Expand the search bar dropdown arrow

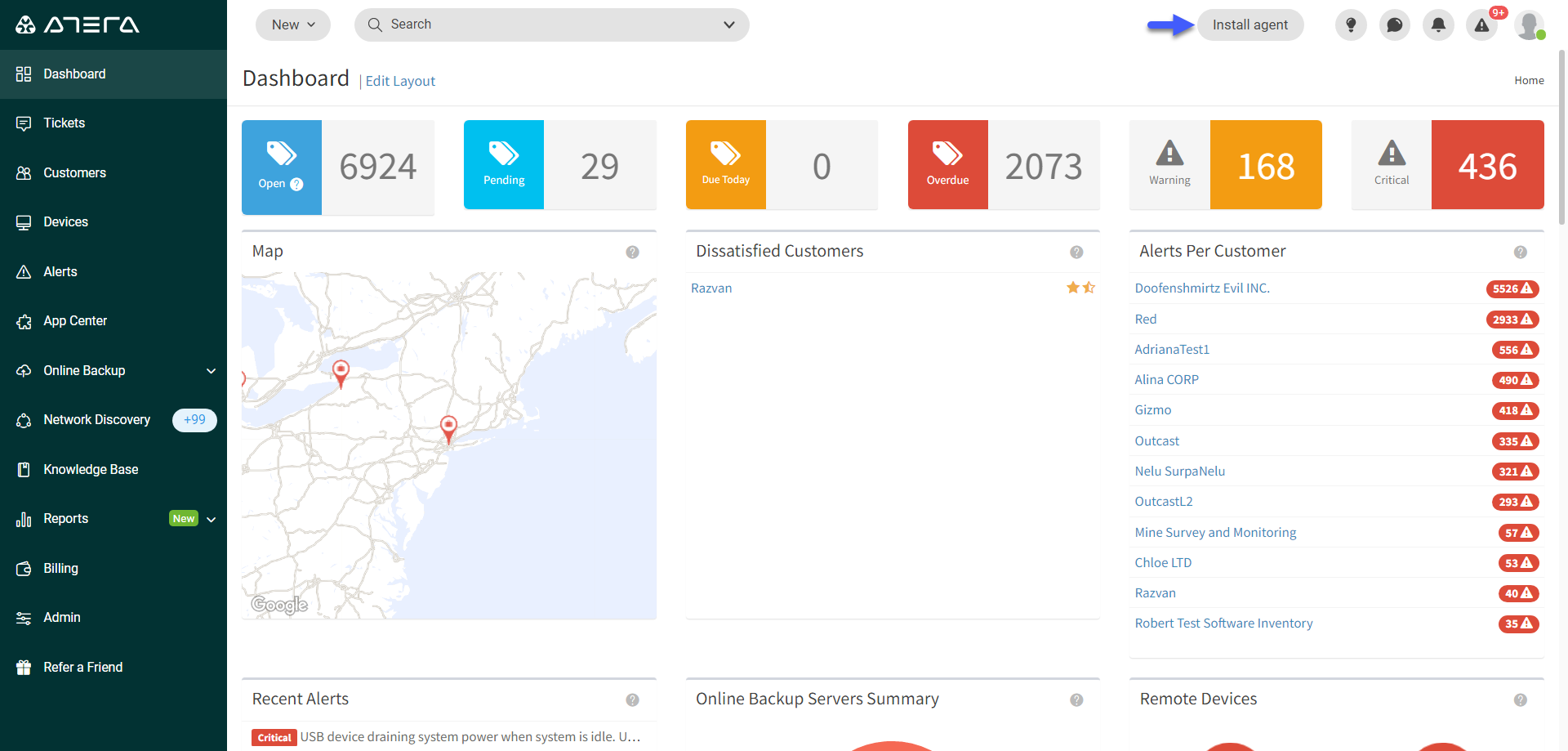tap(729, 25)
